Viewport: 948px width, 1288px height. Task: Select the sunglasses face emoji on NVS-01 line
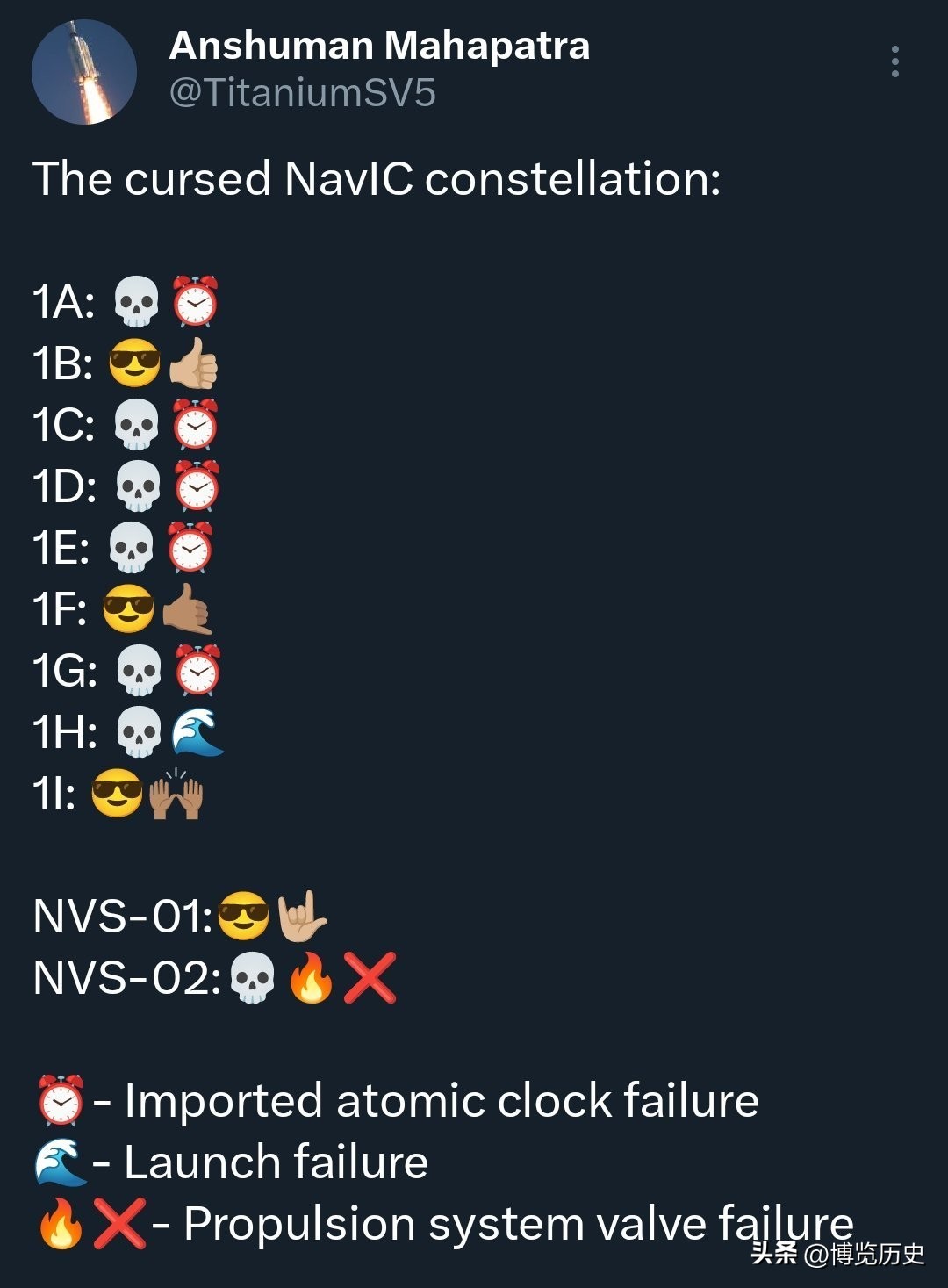tap(243, 917)
